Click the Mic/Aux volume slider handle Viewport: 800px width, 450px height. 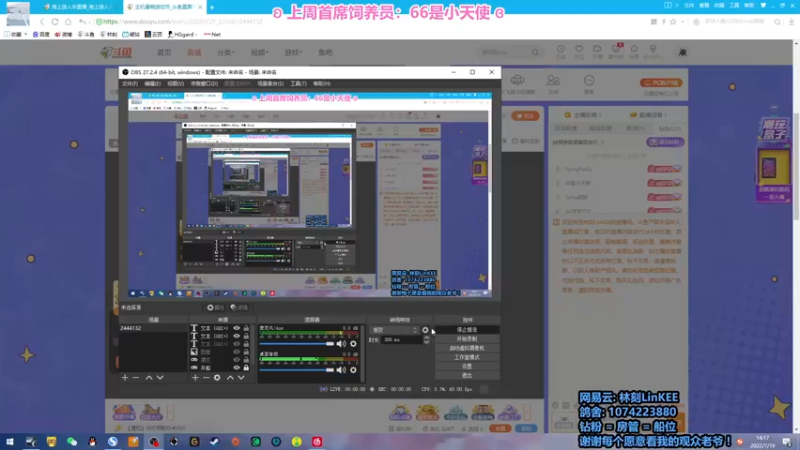pos(330,344)
